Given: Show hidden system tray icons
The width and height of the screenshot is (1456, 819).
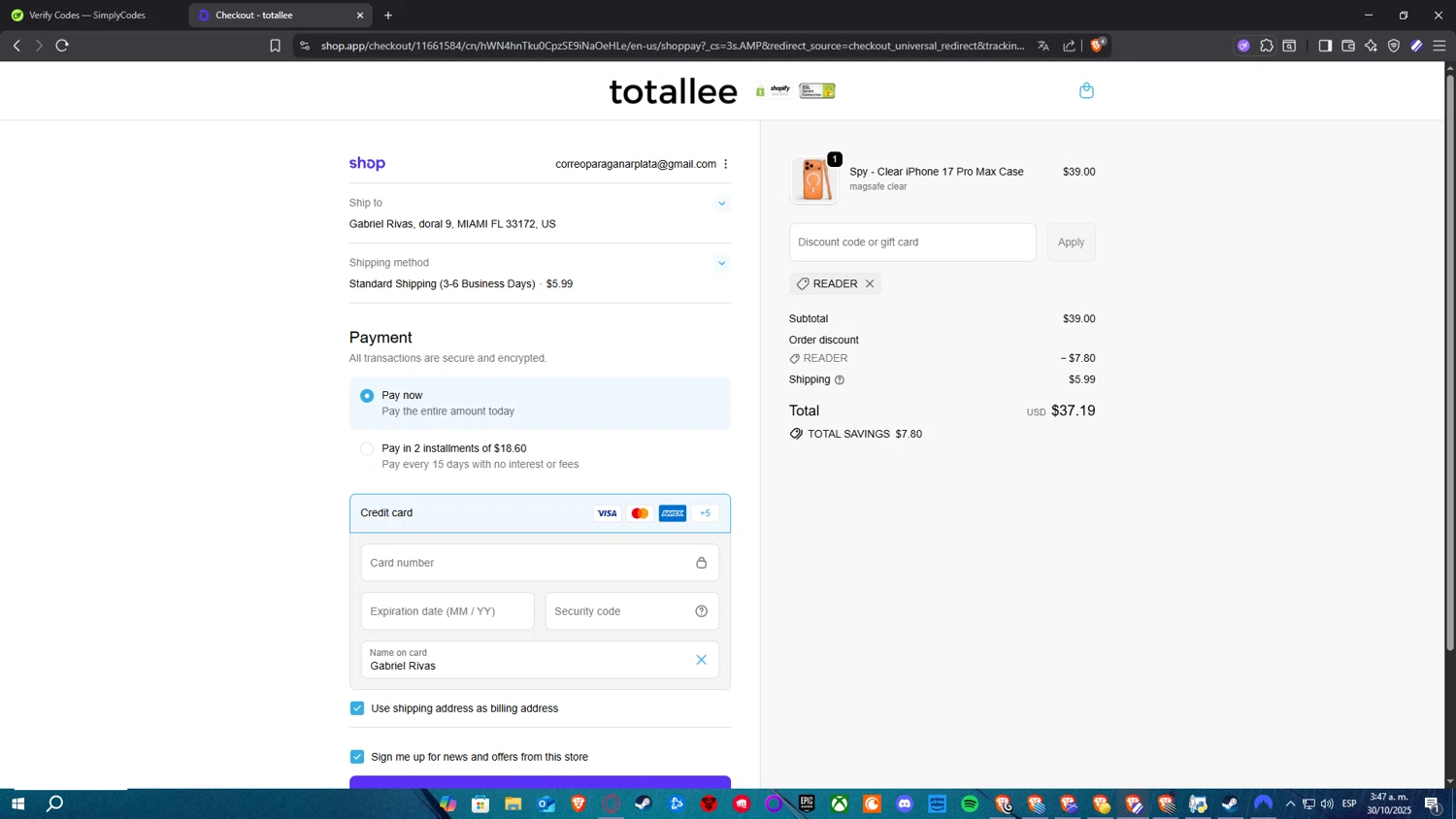Looking at the screenshot, I should [1290, 803].
